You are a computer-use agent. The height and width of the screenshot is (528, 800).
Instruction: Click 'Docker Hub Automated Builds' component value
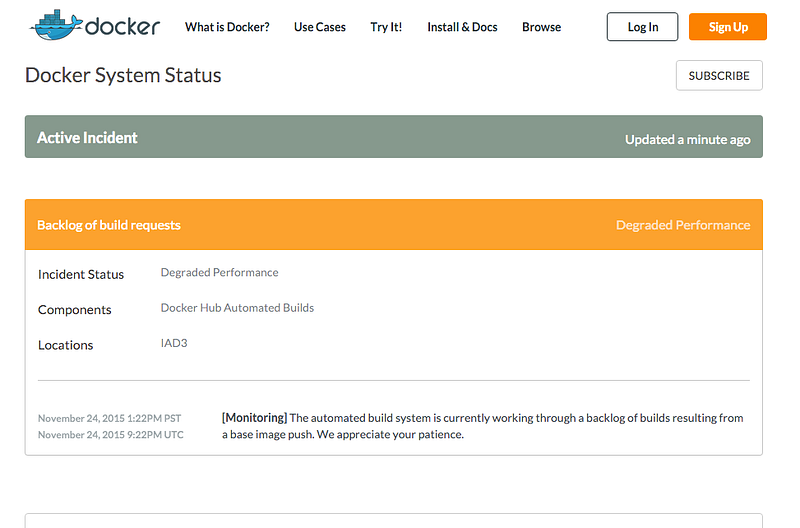coord(237,308)
